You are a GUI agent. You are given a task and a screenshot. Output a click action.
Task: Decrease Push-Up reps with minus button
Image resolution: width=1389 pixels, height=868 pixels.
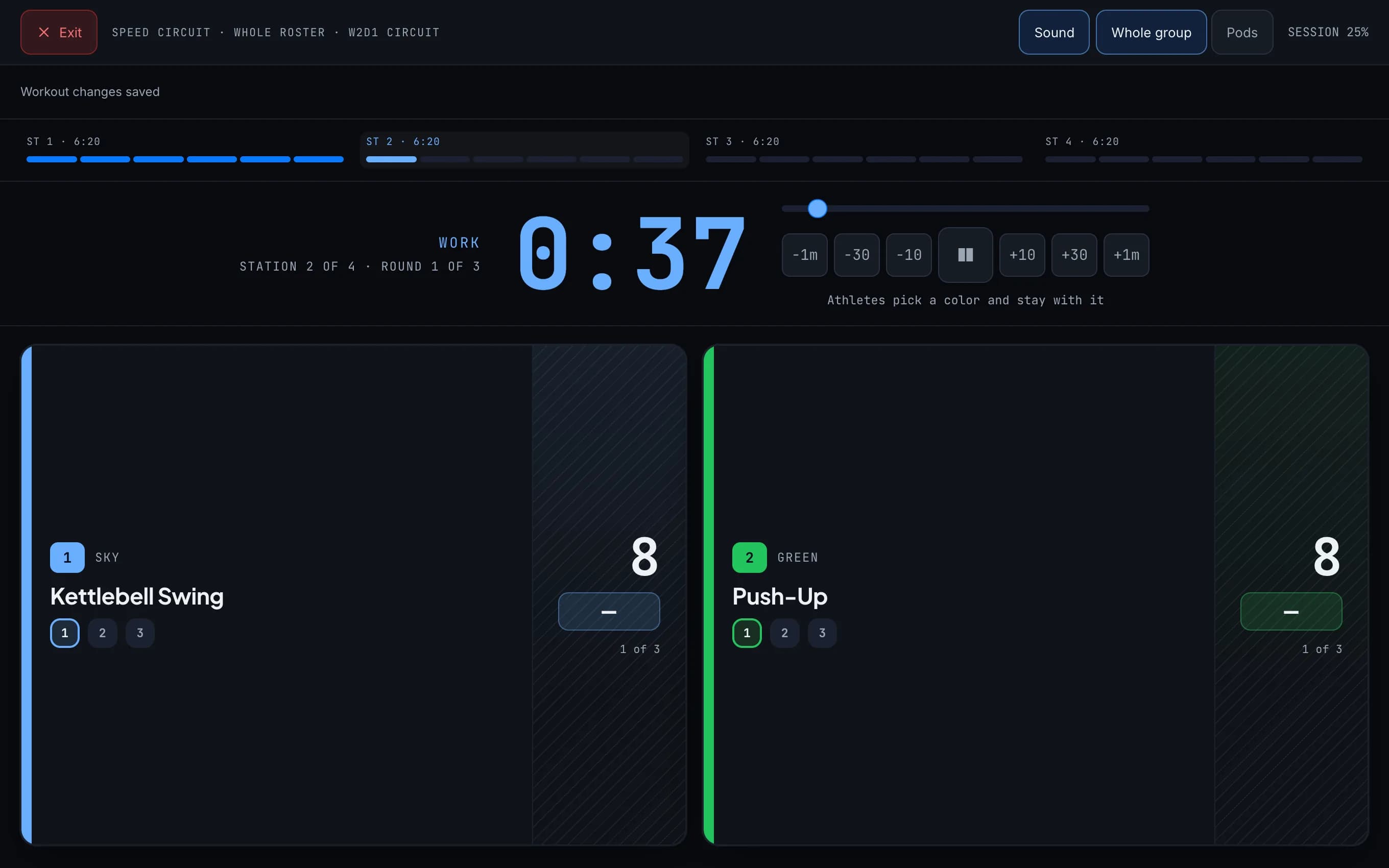click(x=1291, y=611)
